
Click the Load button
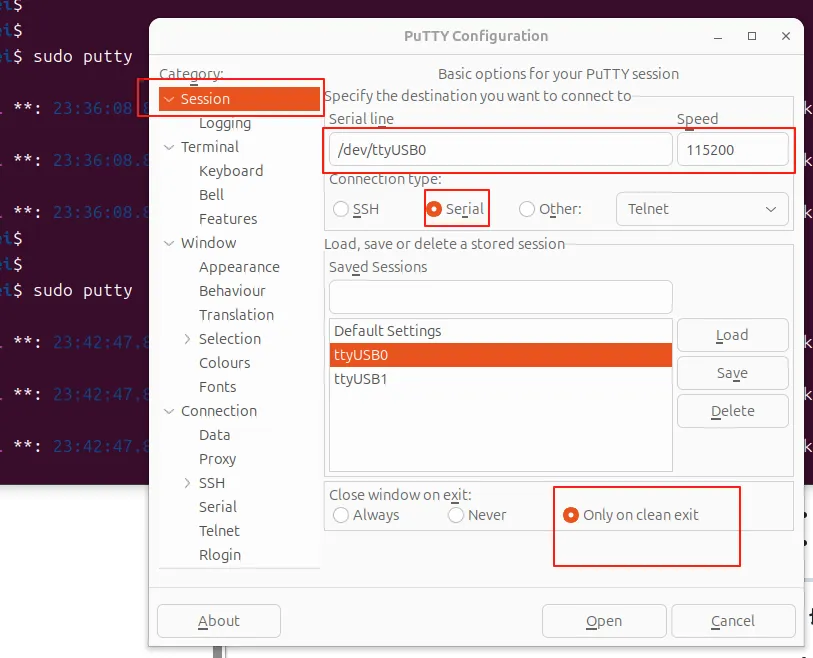tap(733, 335)
